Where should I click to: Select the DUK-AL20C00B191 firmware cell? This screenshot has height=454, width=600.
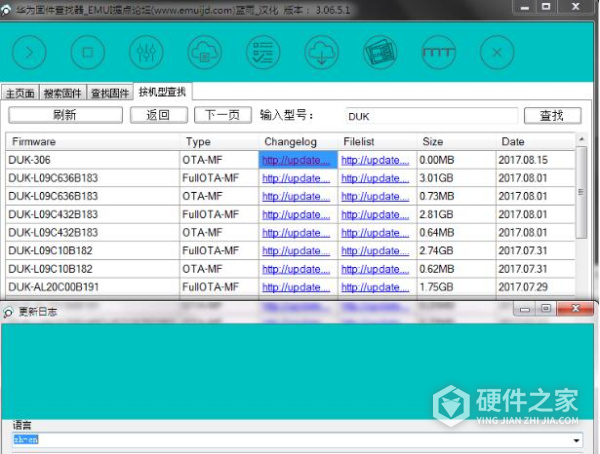[x=93, y=287]
